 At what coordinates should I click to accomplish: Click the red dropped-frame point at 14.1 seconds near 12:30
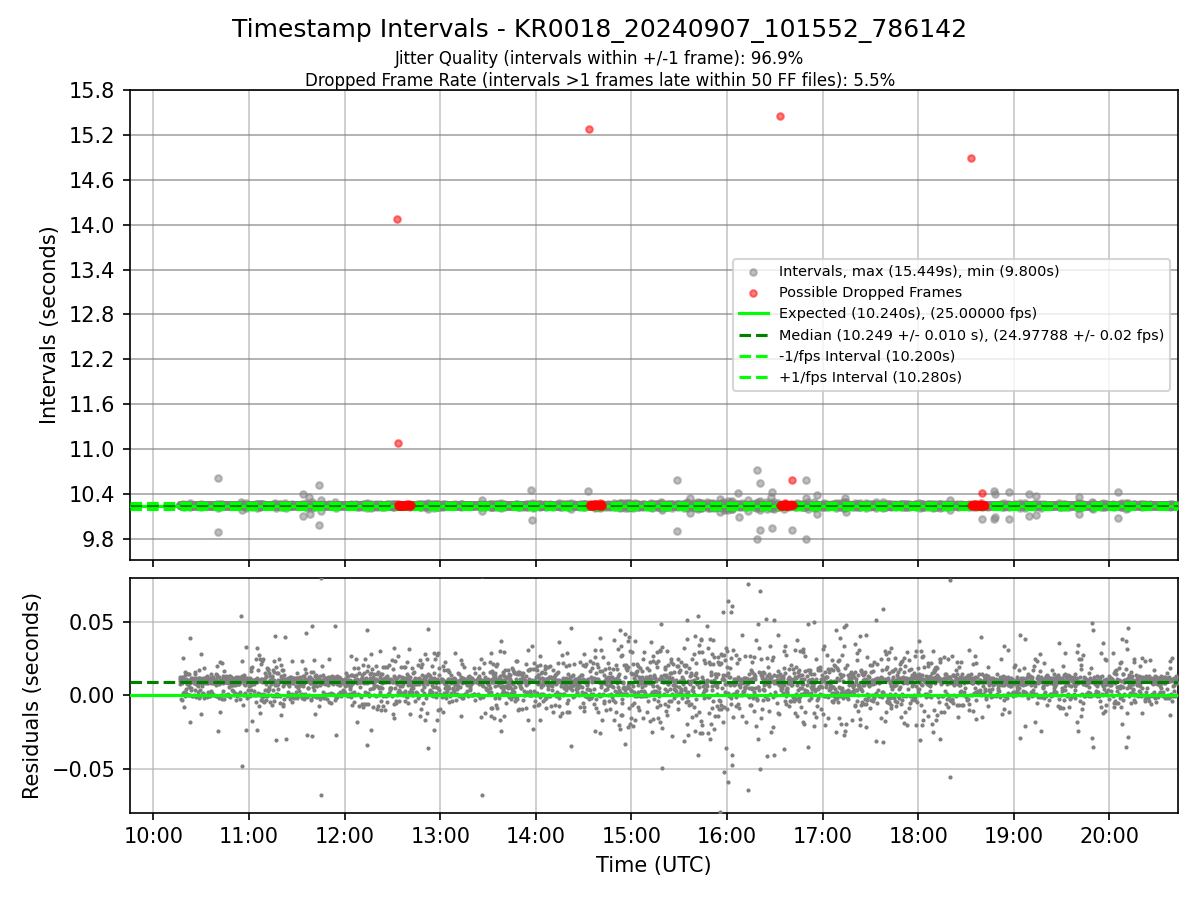pyautogui.click(x=397, y=219)
